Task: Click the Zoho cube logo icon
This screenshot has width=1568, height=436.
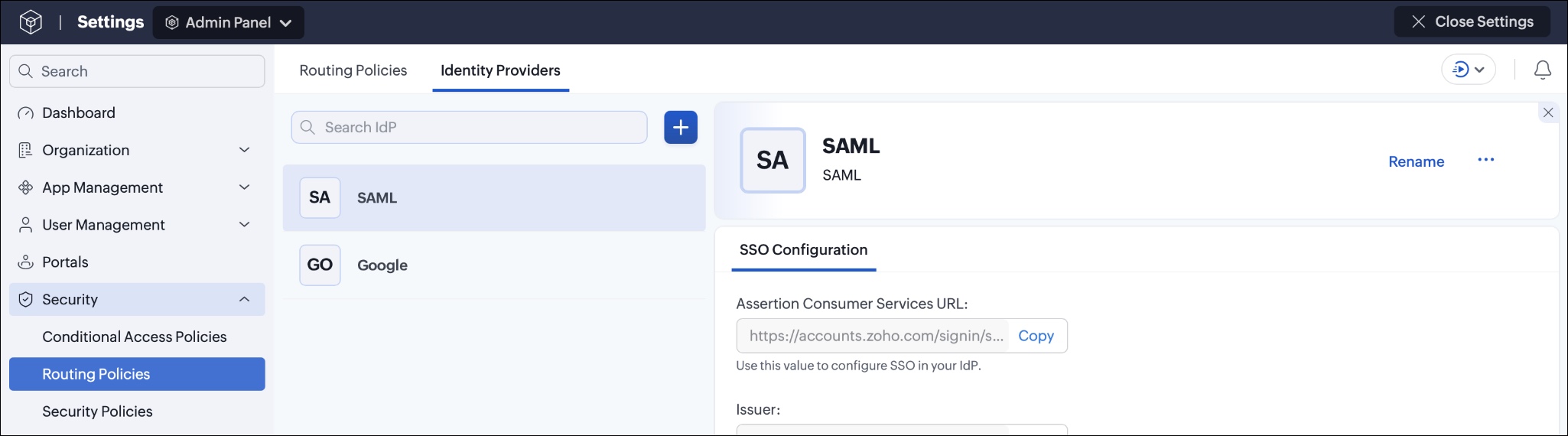Action: 31,22
